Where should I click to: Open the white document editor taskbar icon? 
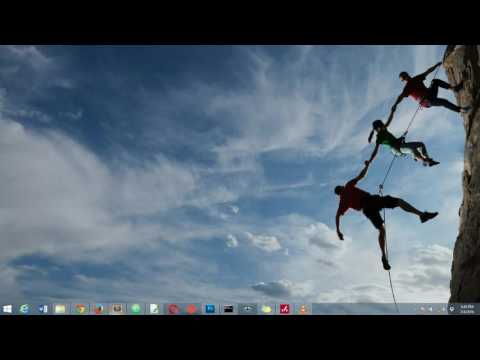[154, 309]
